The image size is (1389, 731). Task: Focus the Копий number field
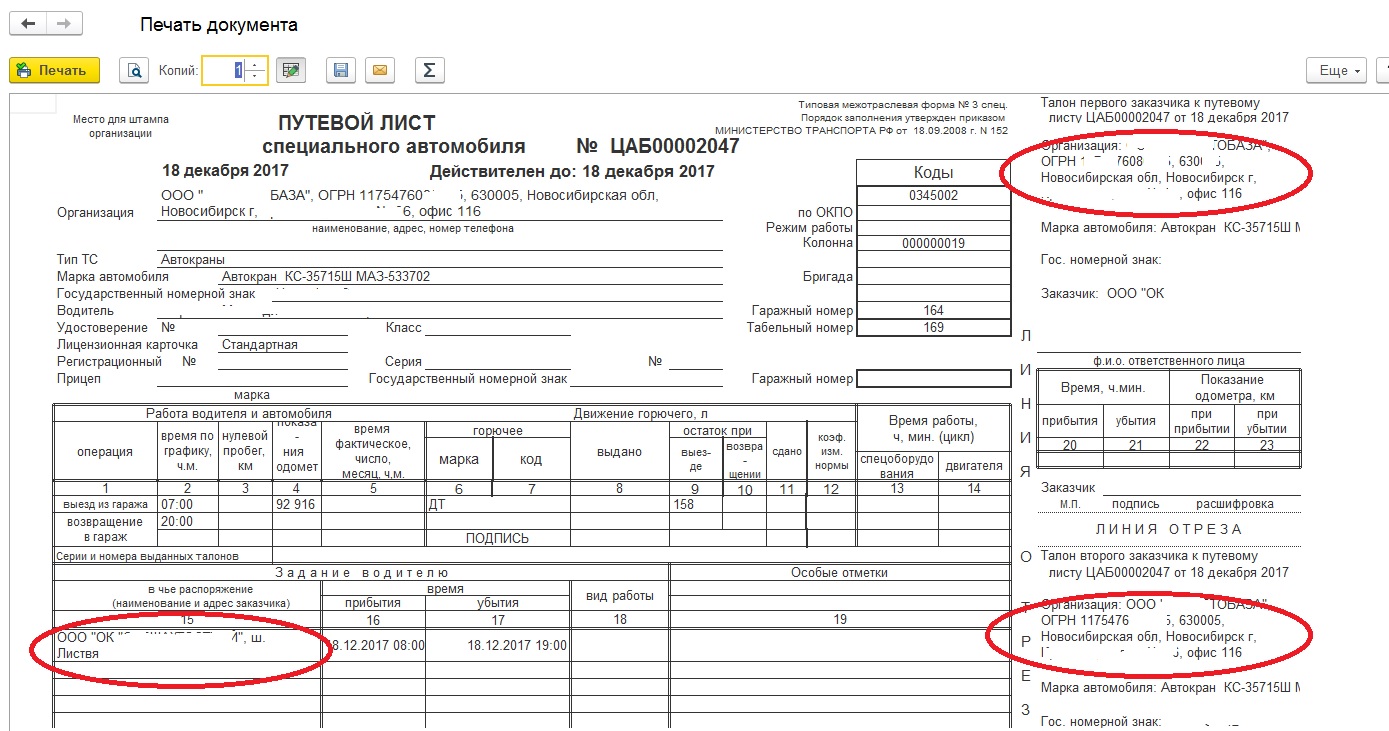[x=223, y=70]
